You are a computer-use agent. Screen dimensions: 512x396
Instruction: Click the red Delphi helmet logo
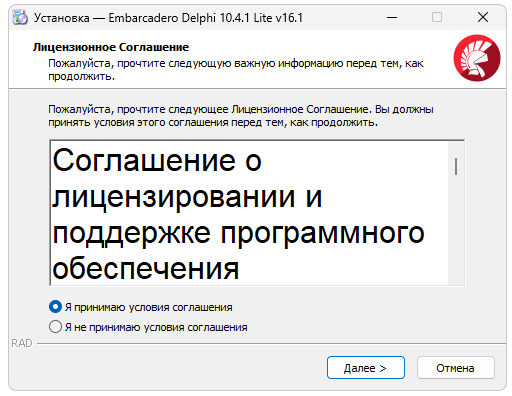[x=477, y=58]
